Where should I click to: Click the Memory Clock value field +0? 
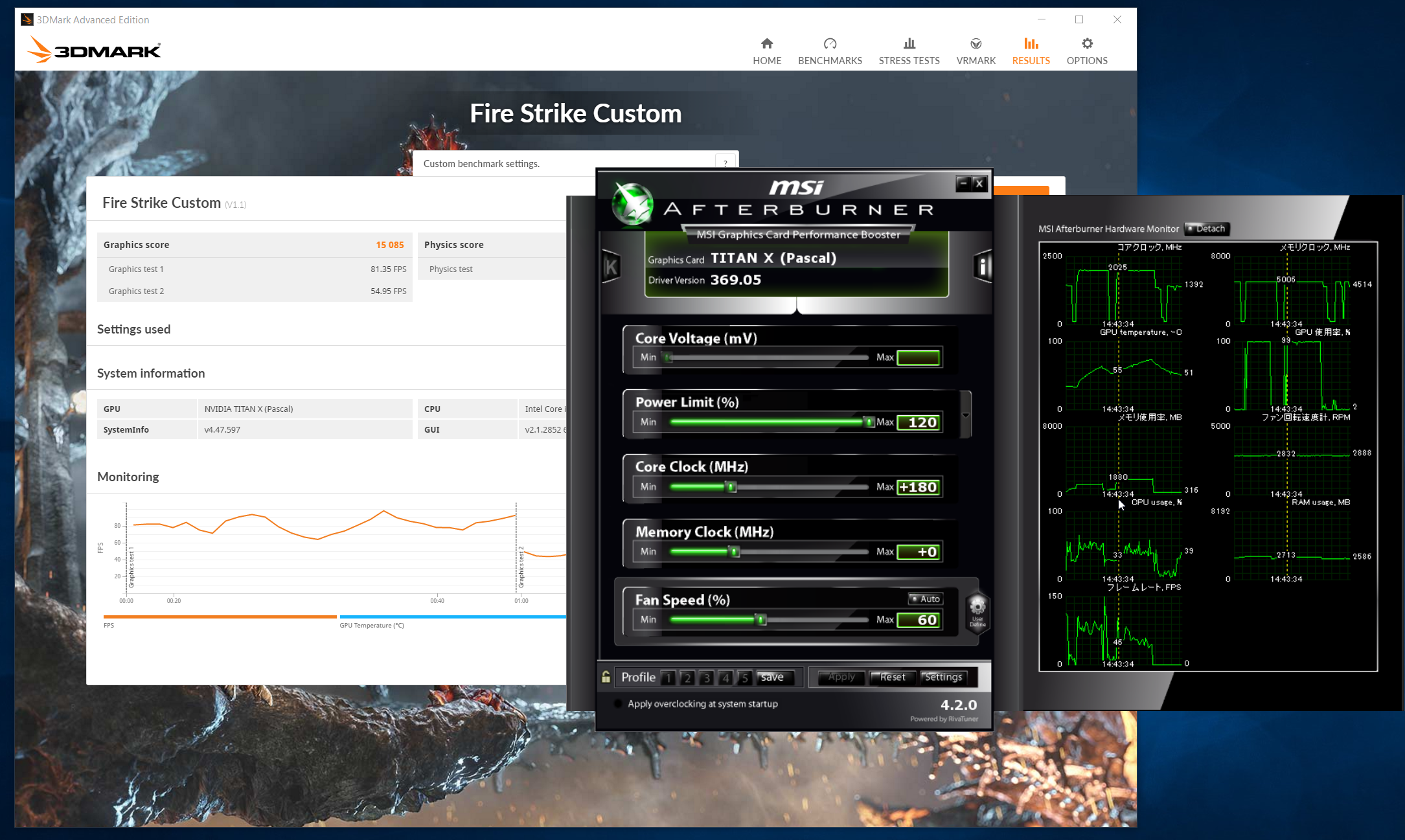coord(919,552)
